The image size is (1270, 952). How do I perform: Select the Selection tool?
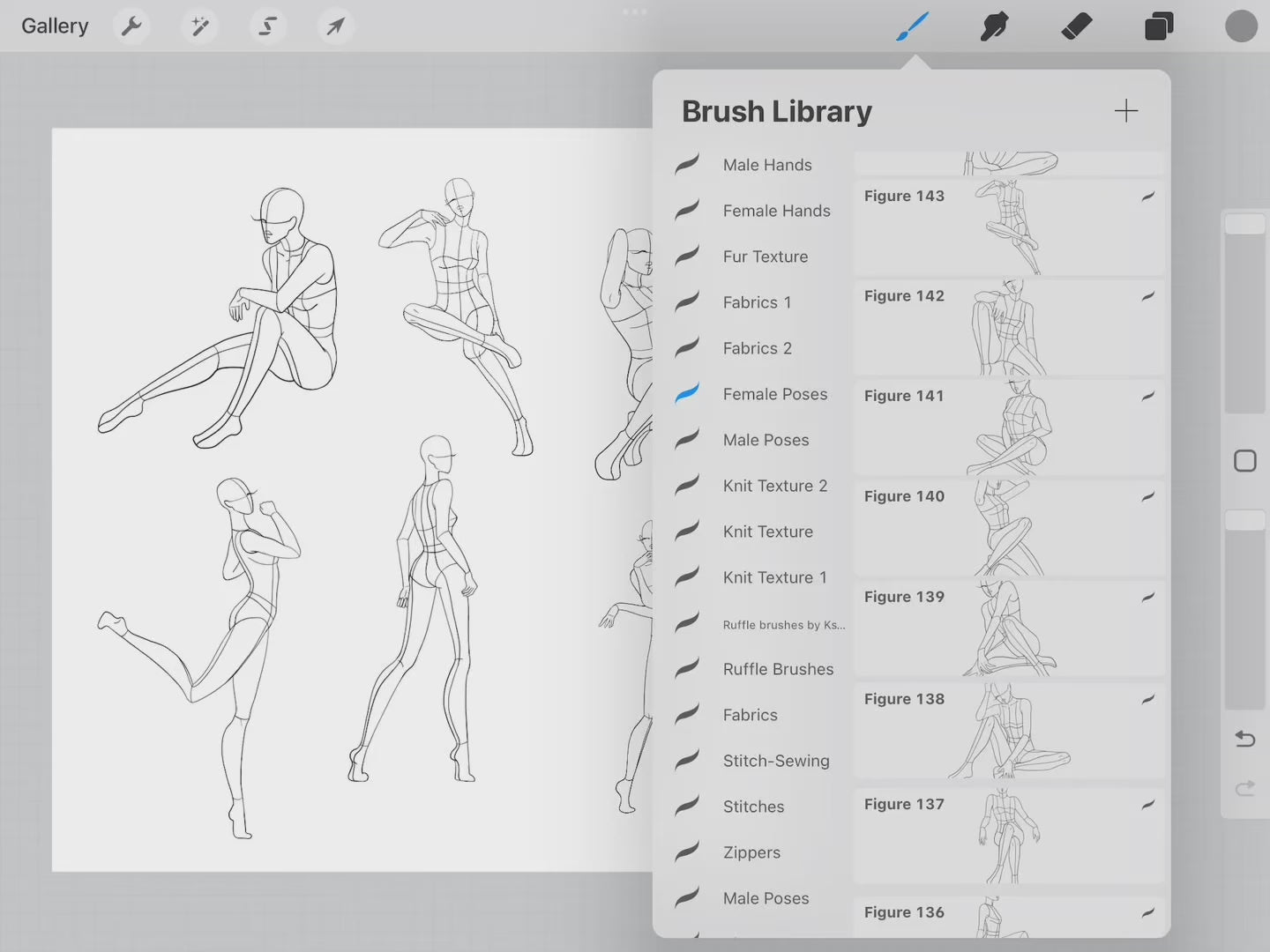(x=267, y=26)
